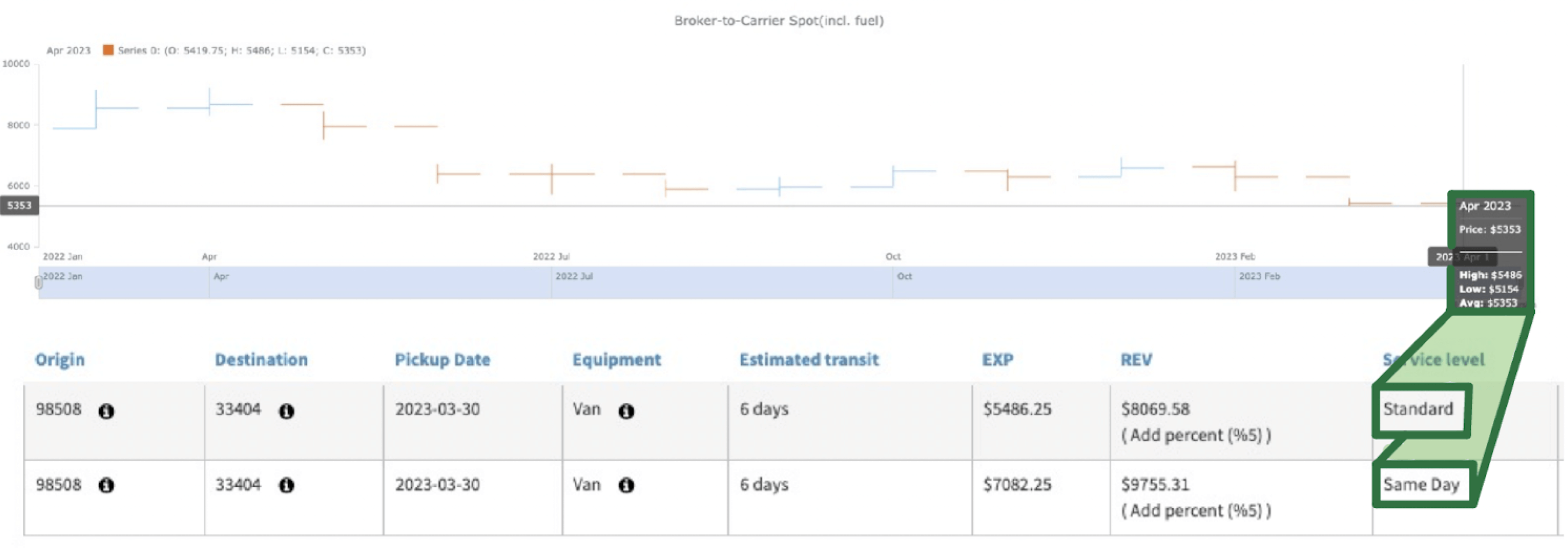1568x548 pixels.
Task: Click the $5486.25 EXP value
Action: (x=1016, y=409)
